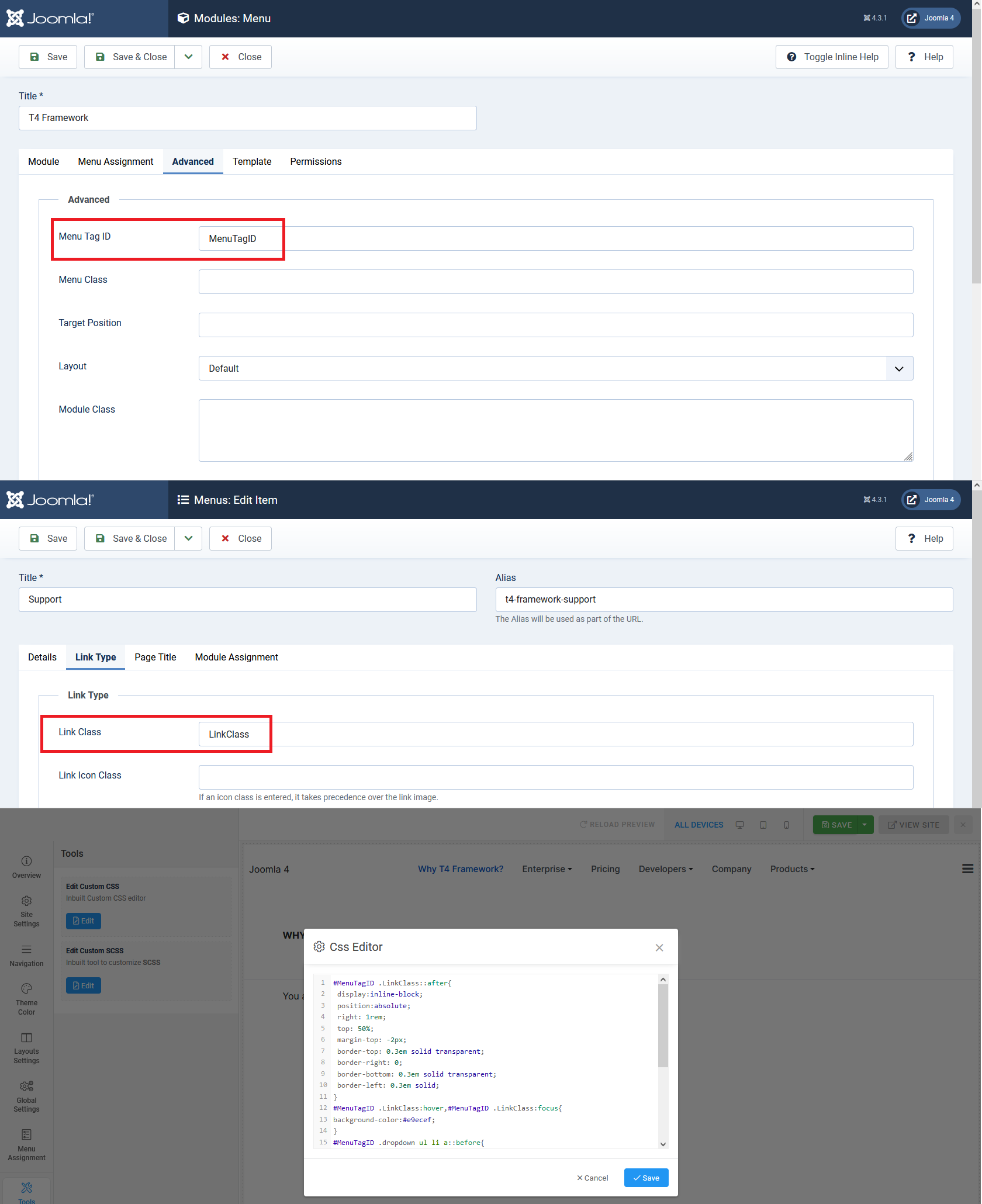Open the Page Title tab
The height and width of the screenshot is (1204, 982).
pyautogui.click(x=155, y=657)
